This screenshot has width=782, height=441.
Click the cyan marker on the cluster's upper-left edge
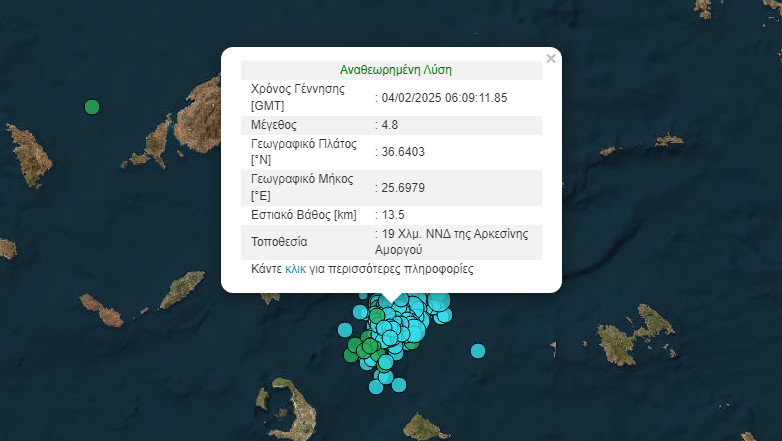pyautogui.click(x=360, y=311)
